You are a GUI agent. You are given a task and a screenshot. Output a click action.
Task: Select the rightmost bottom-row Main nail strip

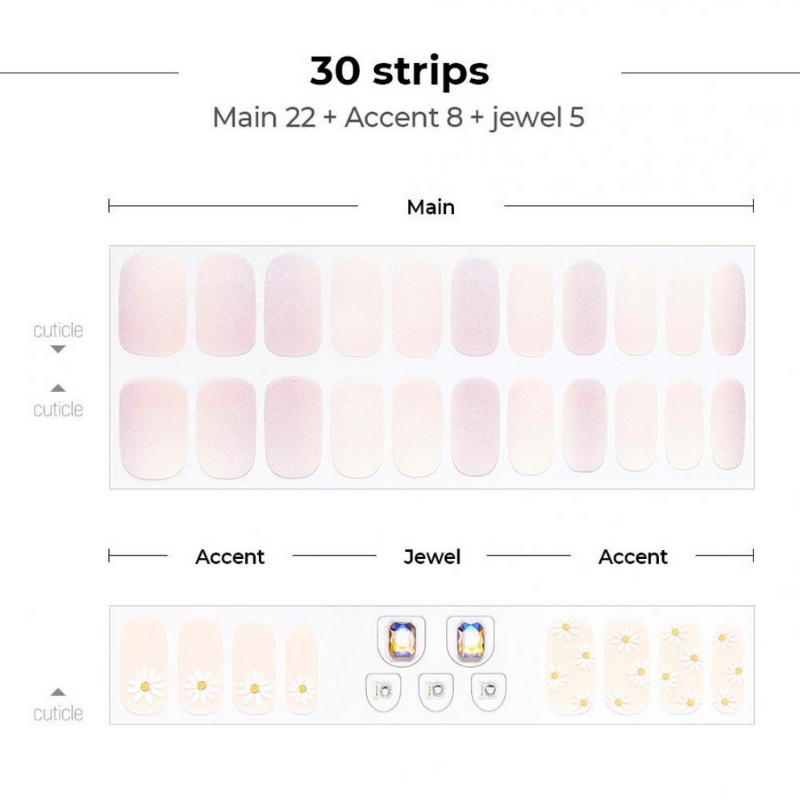728,424
